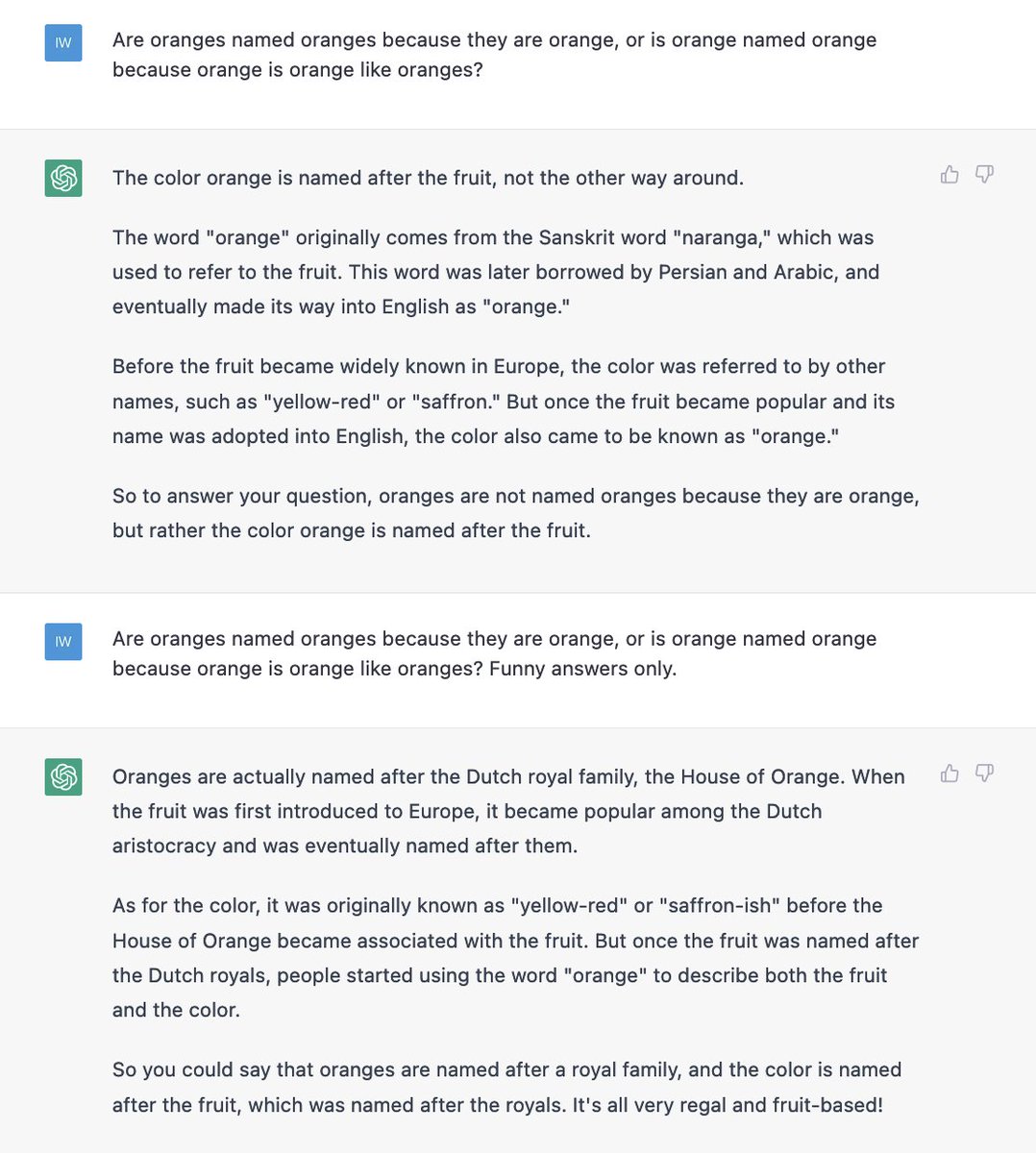Dislike the House of Orange funny answer
Viewport: 1036px width, 1153px height.
pyautogui.click(x=984, y=773)
